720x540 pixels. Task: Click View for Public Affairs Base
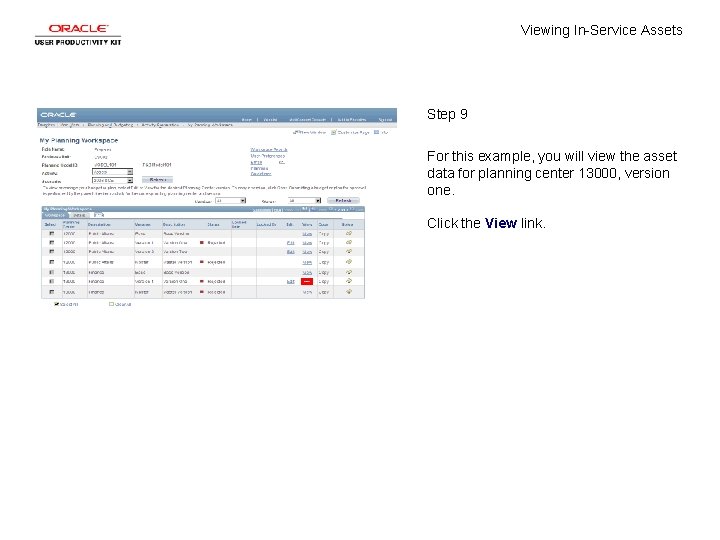(307, 234)
